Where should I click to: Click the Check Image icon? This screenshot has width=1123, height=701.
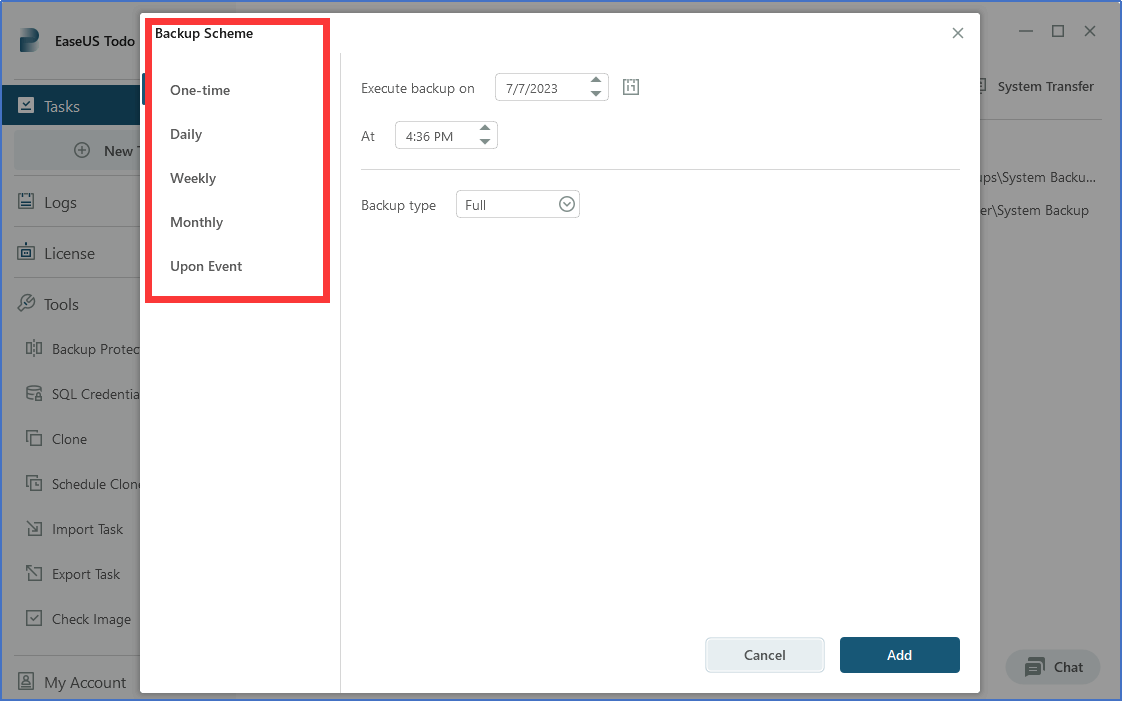34,619
